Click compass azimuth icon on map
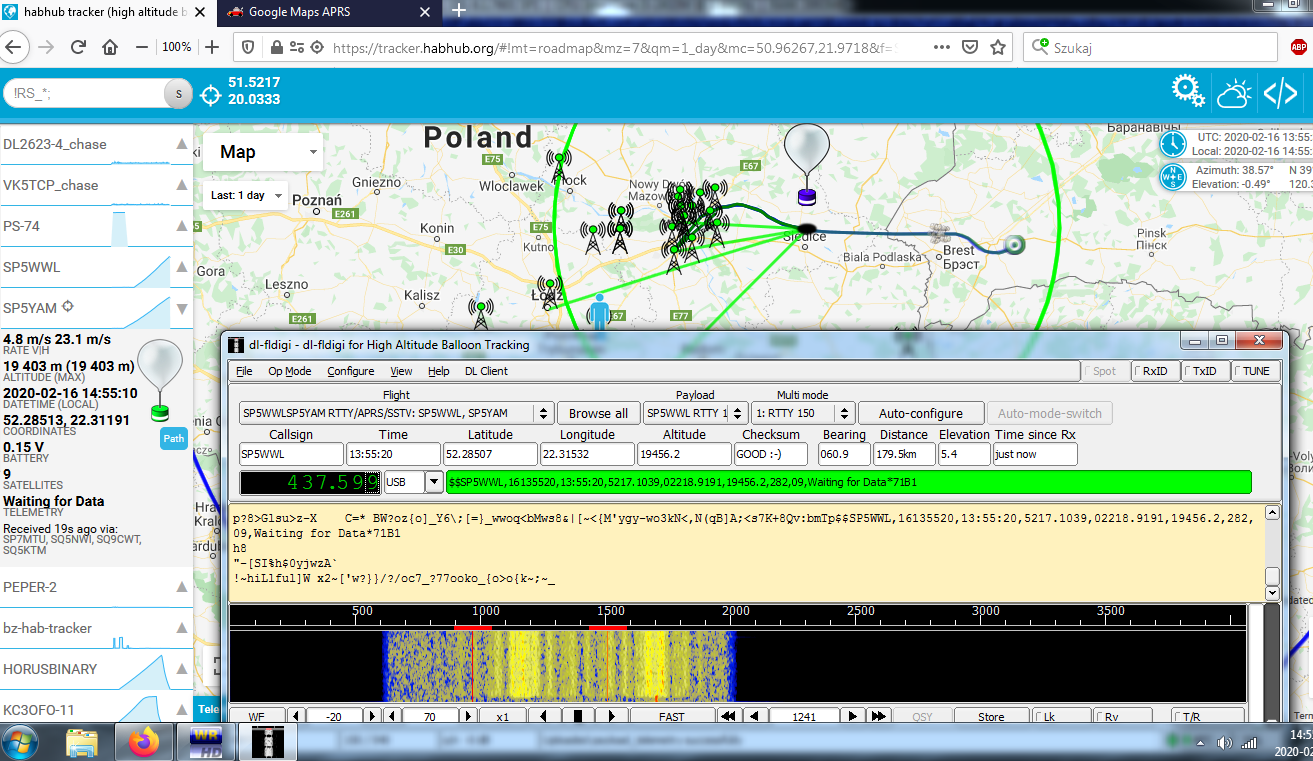Image resolution: width=1313 pixels, height=761 pixels. [1172, 177]
